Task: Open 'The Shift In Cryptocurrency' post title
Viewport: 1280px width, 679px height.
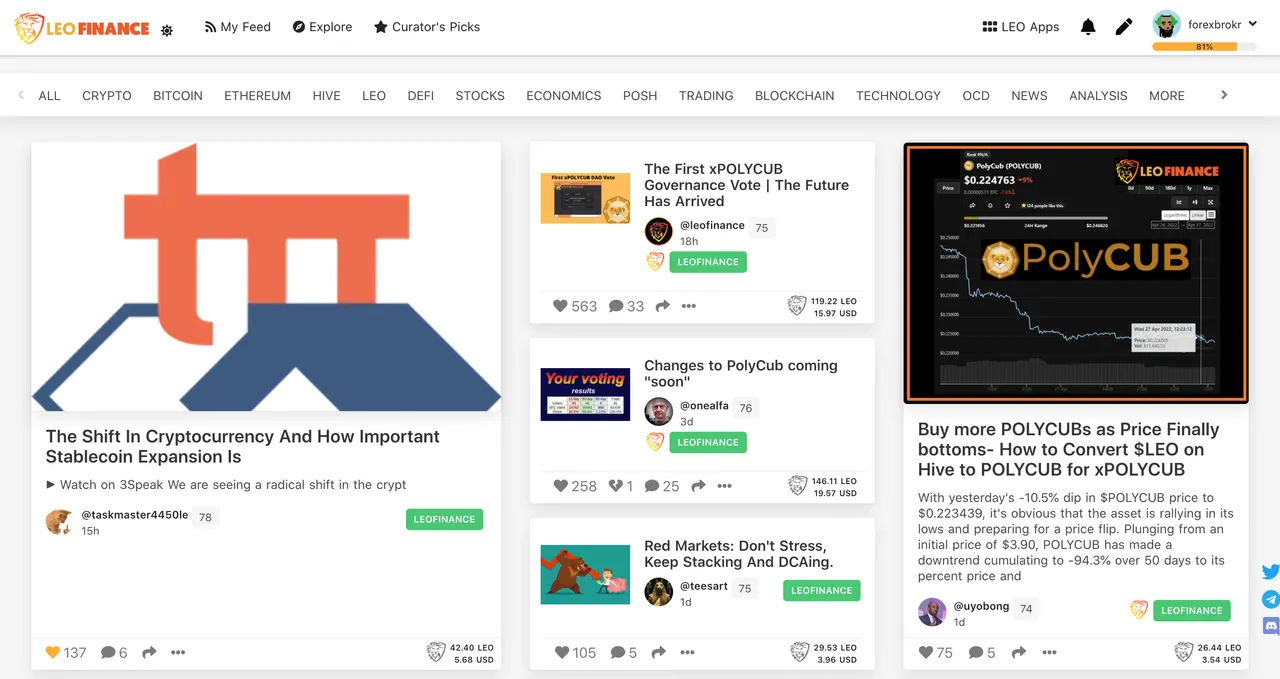Action: tap(243, 446)
